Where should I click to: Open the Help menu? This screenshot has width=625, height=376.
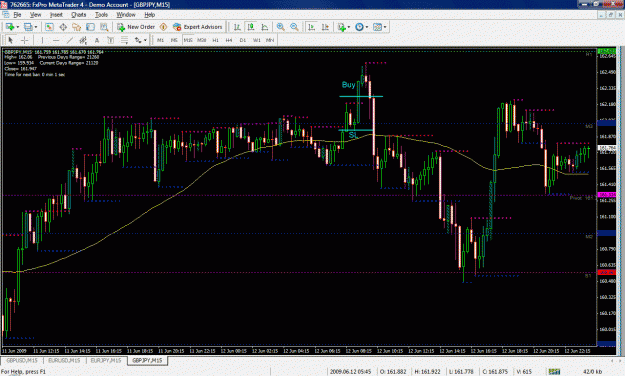(x=149, y=15)
